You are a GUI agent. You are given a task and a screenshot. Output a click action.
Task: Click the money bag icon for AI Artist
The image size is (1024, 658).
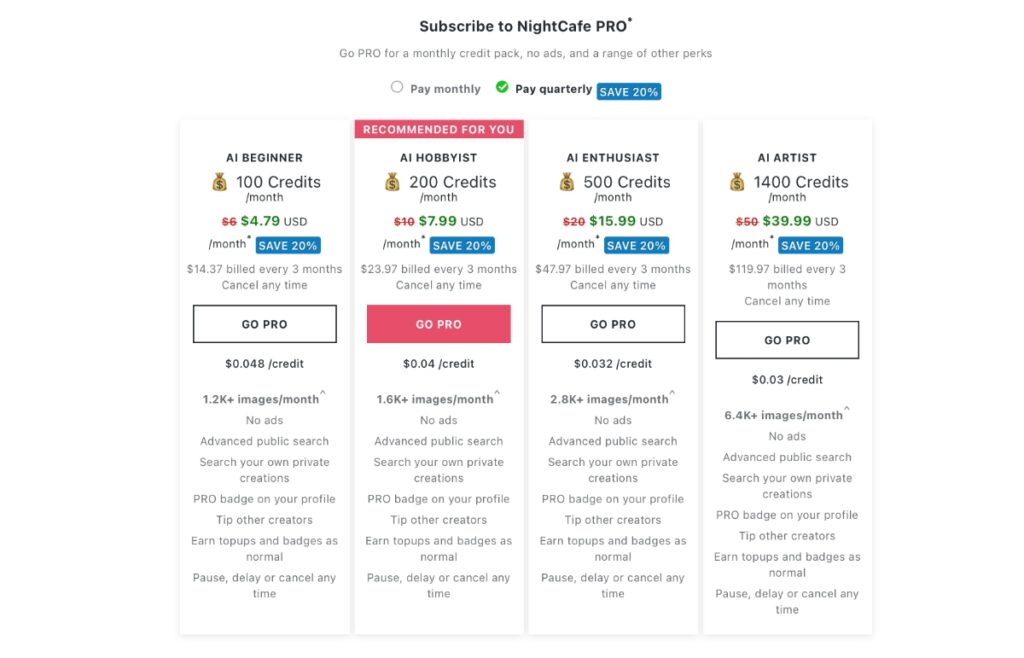tap(737, 182)
